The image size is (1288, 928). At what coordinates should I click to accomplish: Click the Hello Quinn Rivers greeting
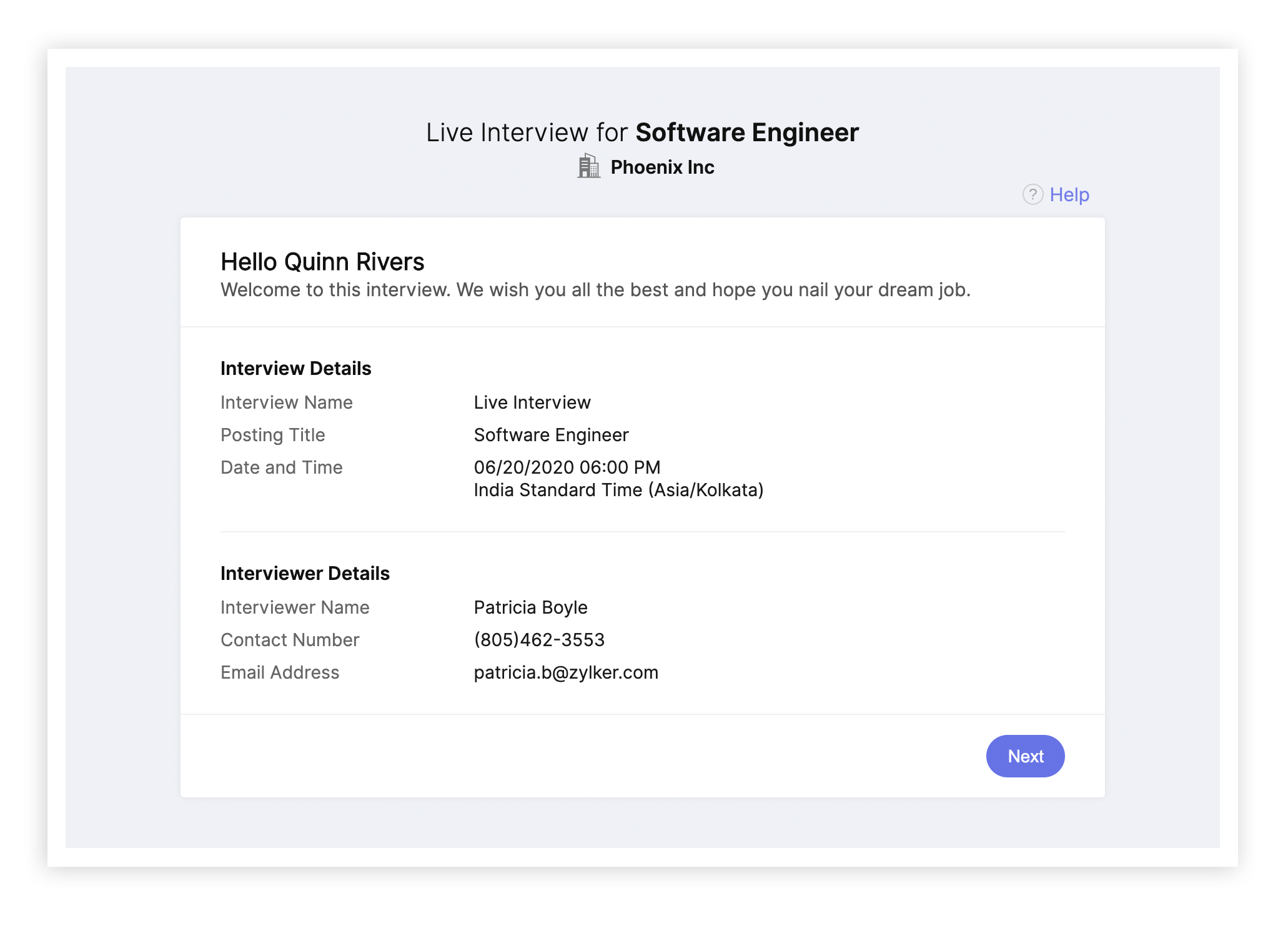tap(322, 262)
